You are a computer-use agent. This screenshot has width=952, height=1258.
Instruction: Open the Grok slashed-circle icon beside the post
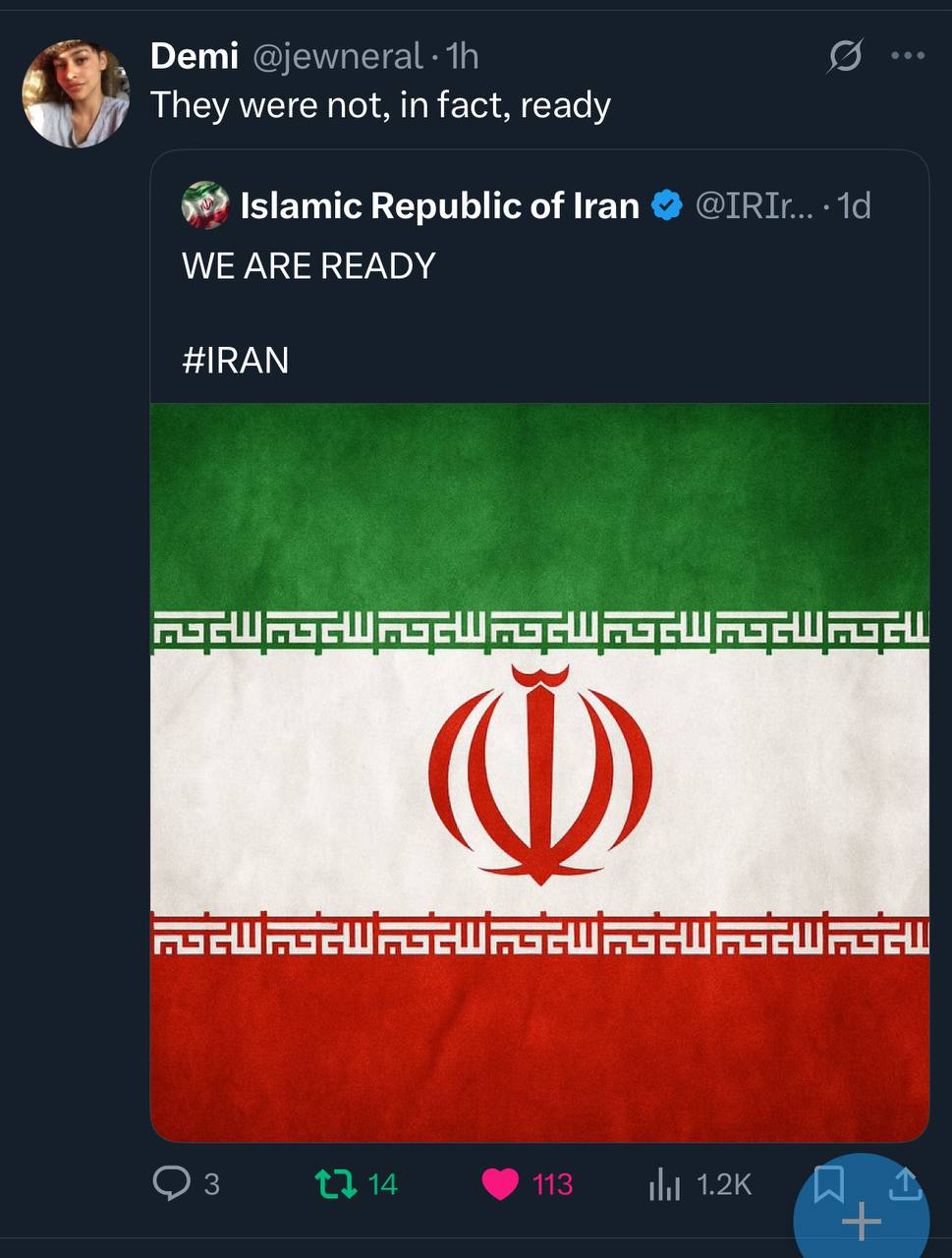845,57
